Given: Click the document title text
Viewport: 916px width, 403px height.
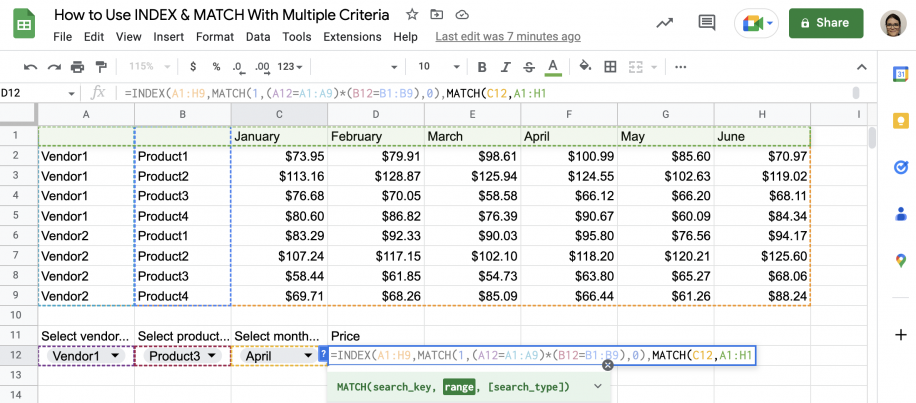Looking at the screenshot, I should click(x=221, y=15).
